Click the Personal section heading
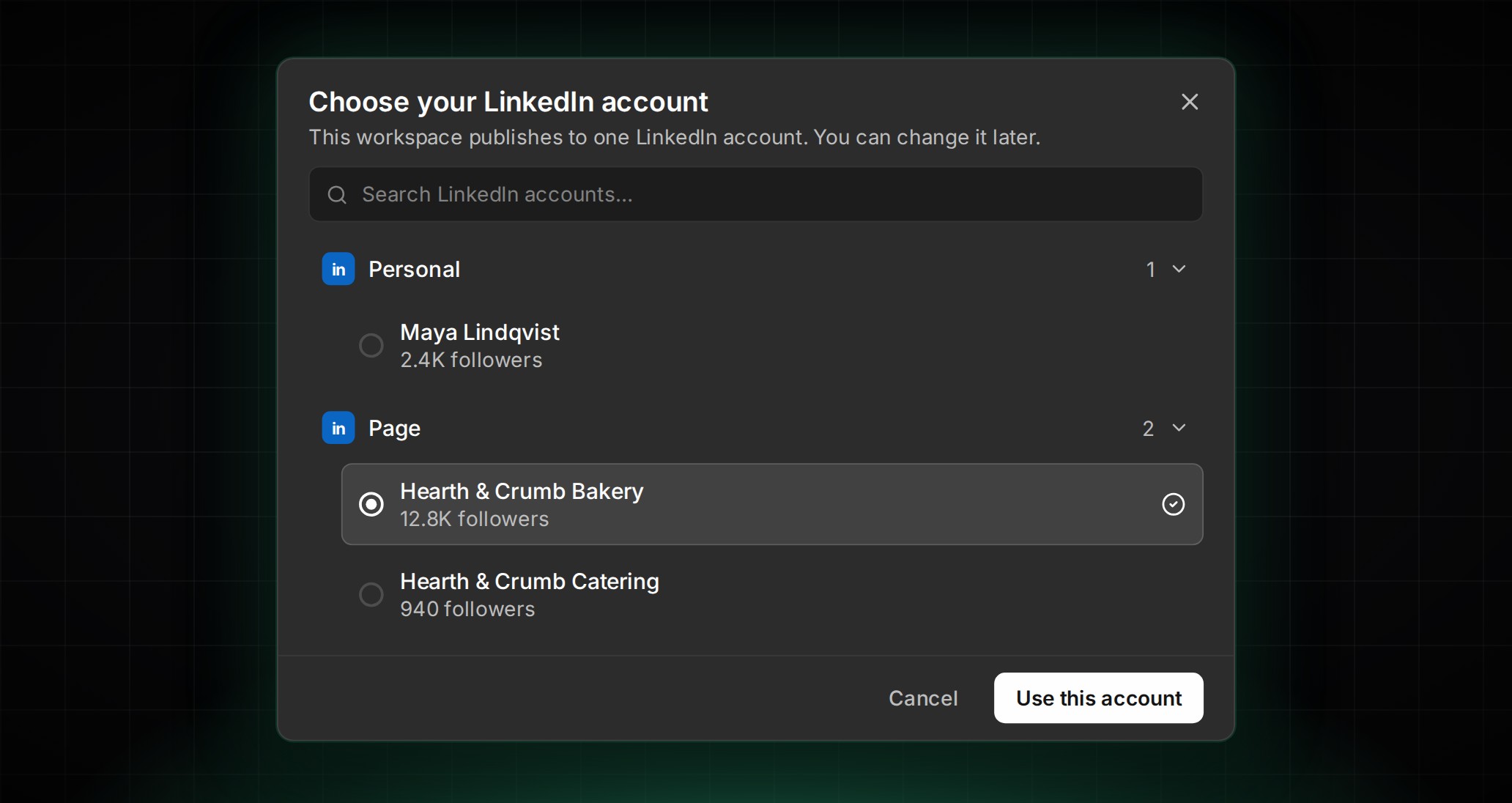Image resolution: width=1512 pixels, height=803 pixels. click(x=415, y=270)
